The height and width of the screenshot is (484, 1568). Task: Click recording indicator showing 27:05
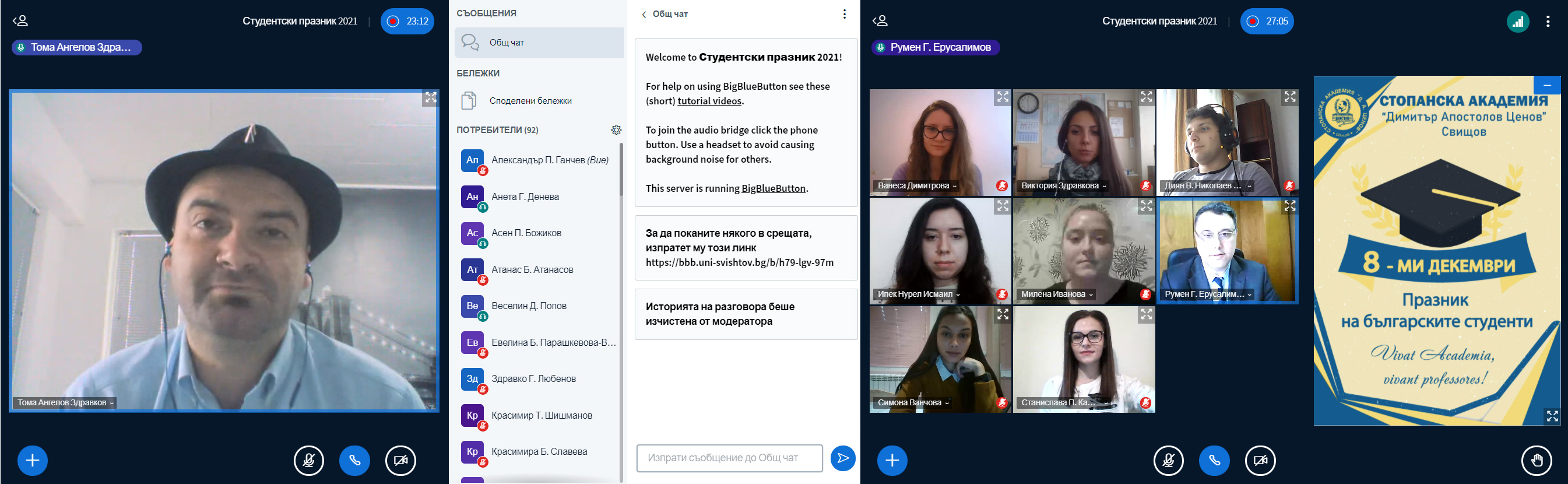[1267, 22]
